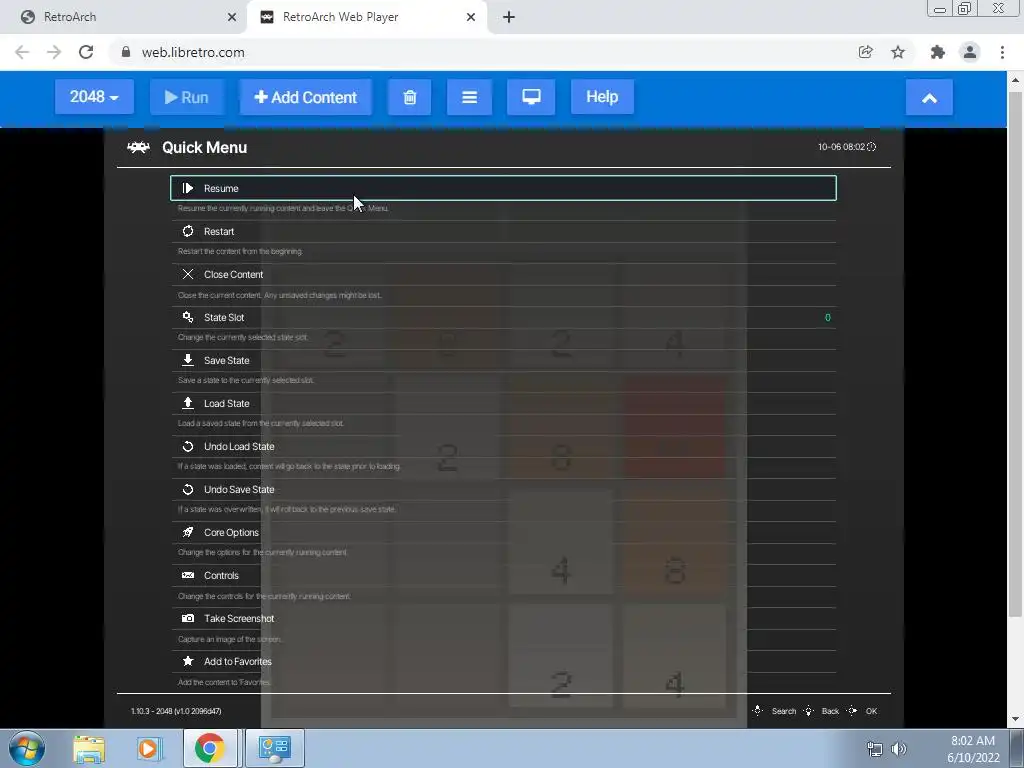This screenshot has width=1024, height=768.
Task: Select the Save State entry
Action: click(x=503, y=360)
